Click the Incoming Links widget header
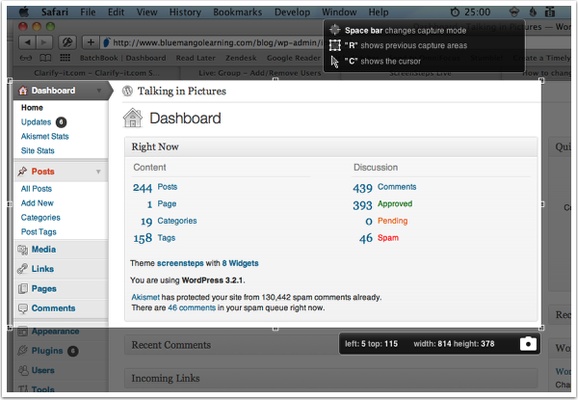 pyautogui.click(x=331, y=378)
